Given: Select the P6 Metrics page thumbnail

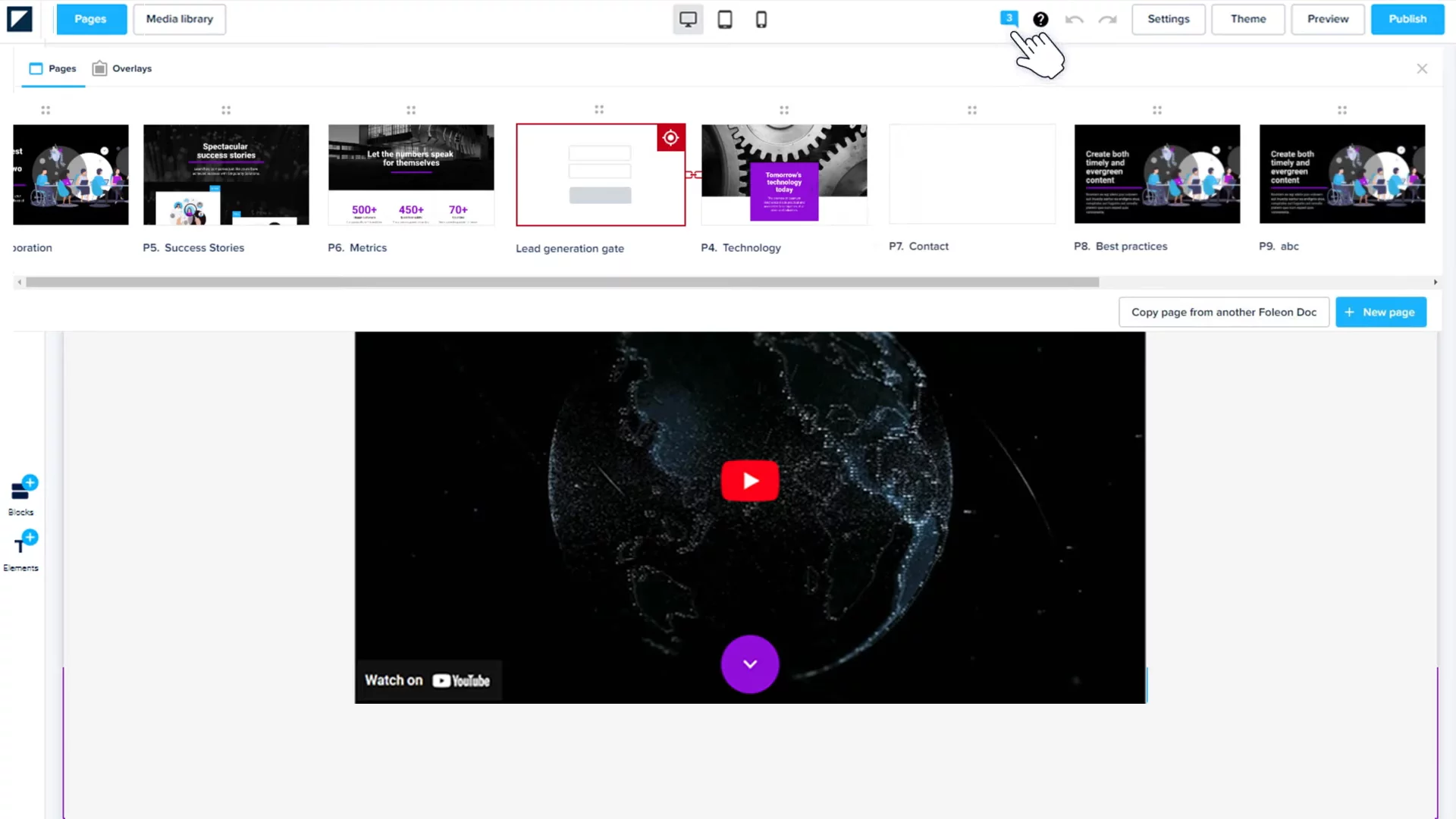Looking at the screenshot, I should 410,174.
